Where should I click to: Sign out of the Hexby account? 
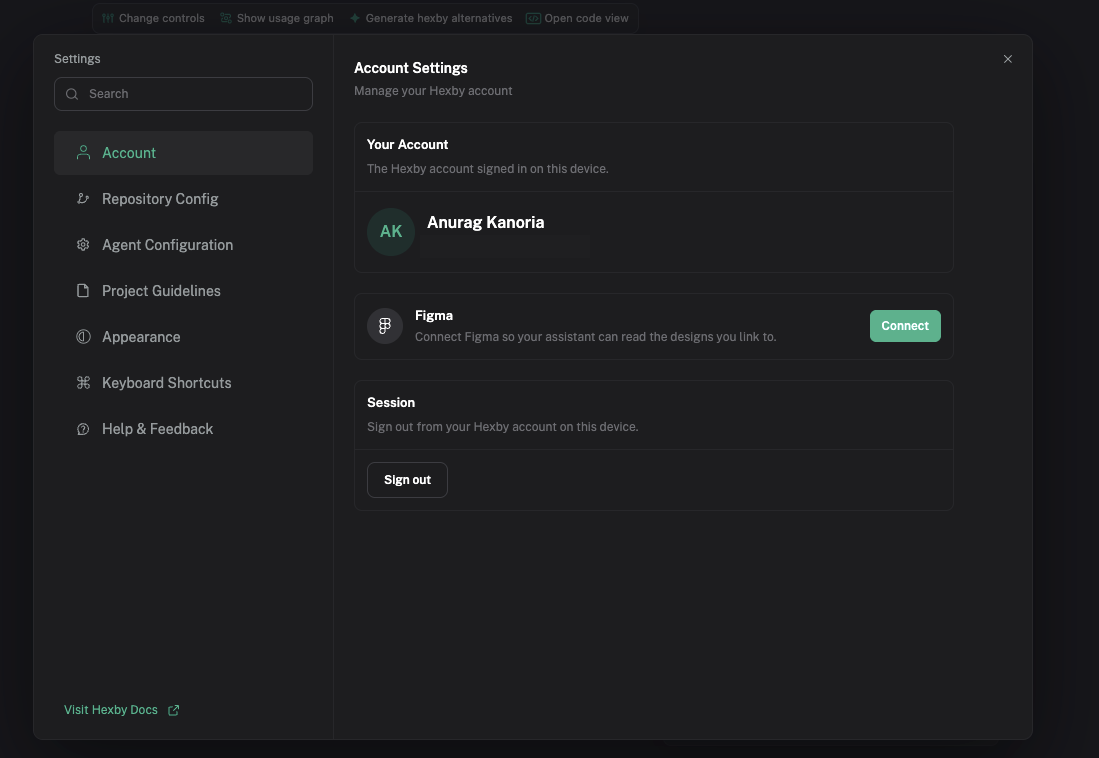click(407, 480)
